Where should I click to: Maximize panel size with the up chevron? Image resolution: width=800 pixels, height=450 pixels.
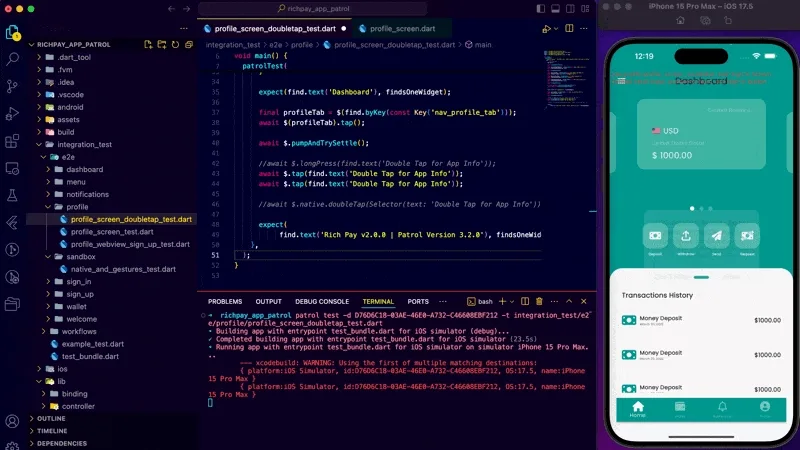click(x=568, y=301)
